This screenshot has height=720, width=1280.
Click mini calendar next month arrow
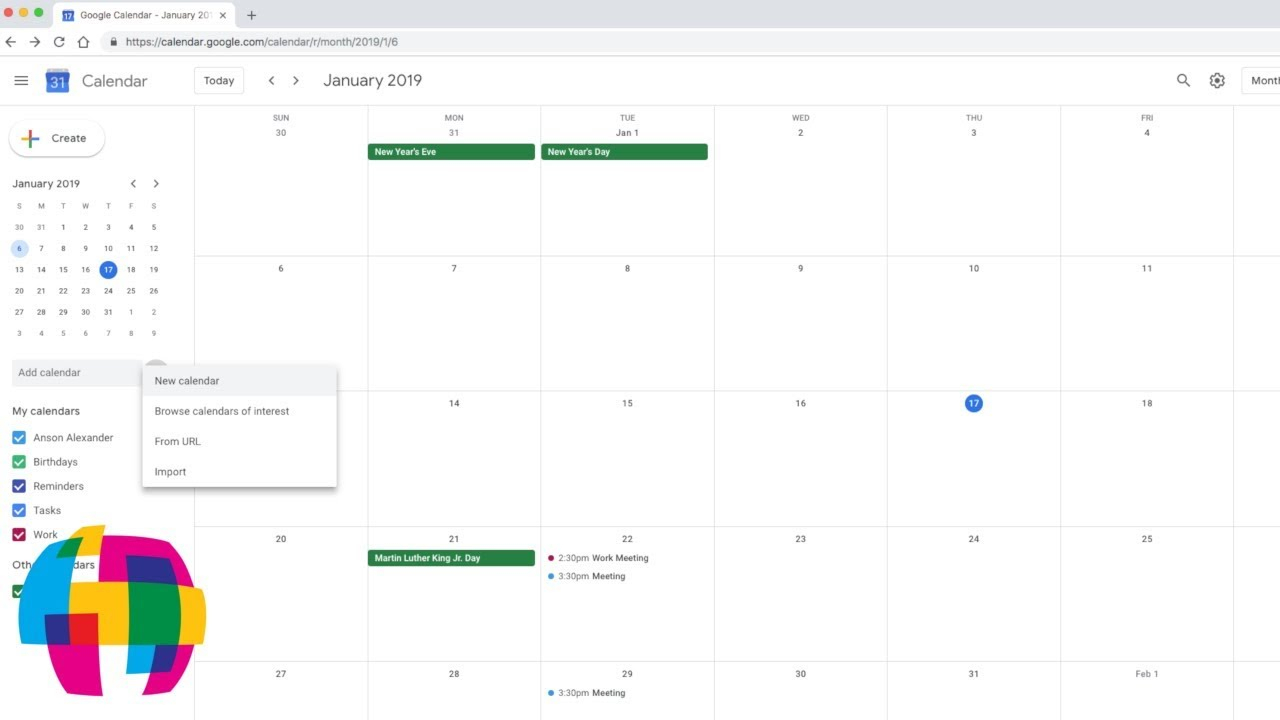coord(156,184)
